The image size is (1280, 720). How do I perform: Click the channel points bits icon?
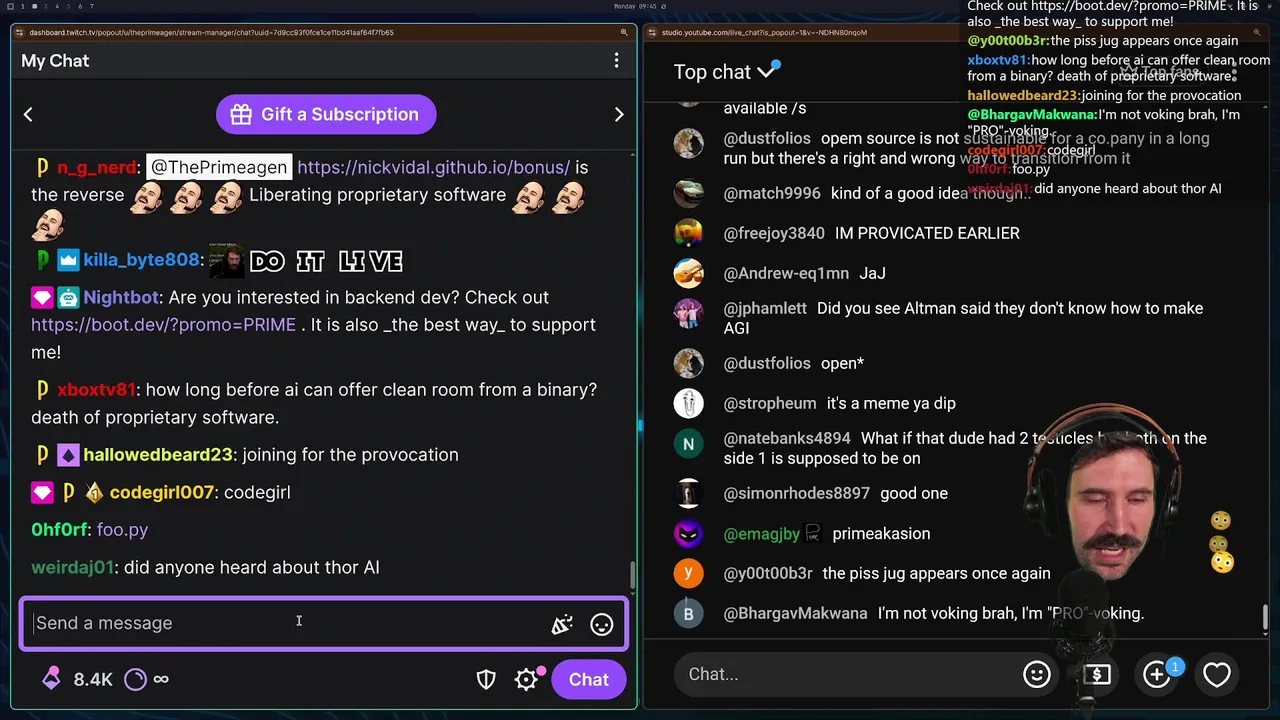coord(51,679)
